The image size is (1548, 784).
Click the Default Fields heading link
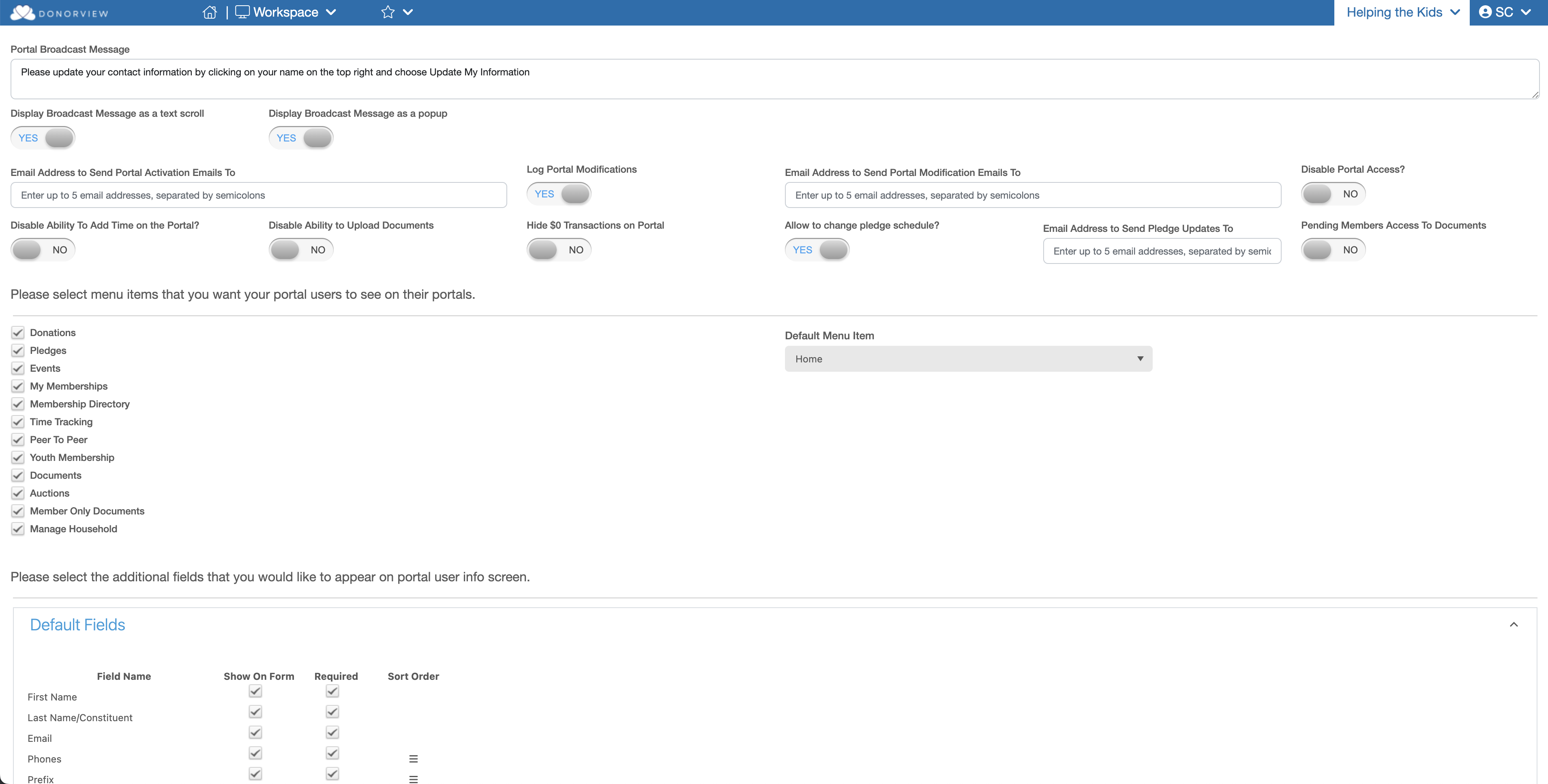[x=77, y=625]
